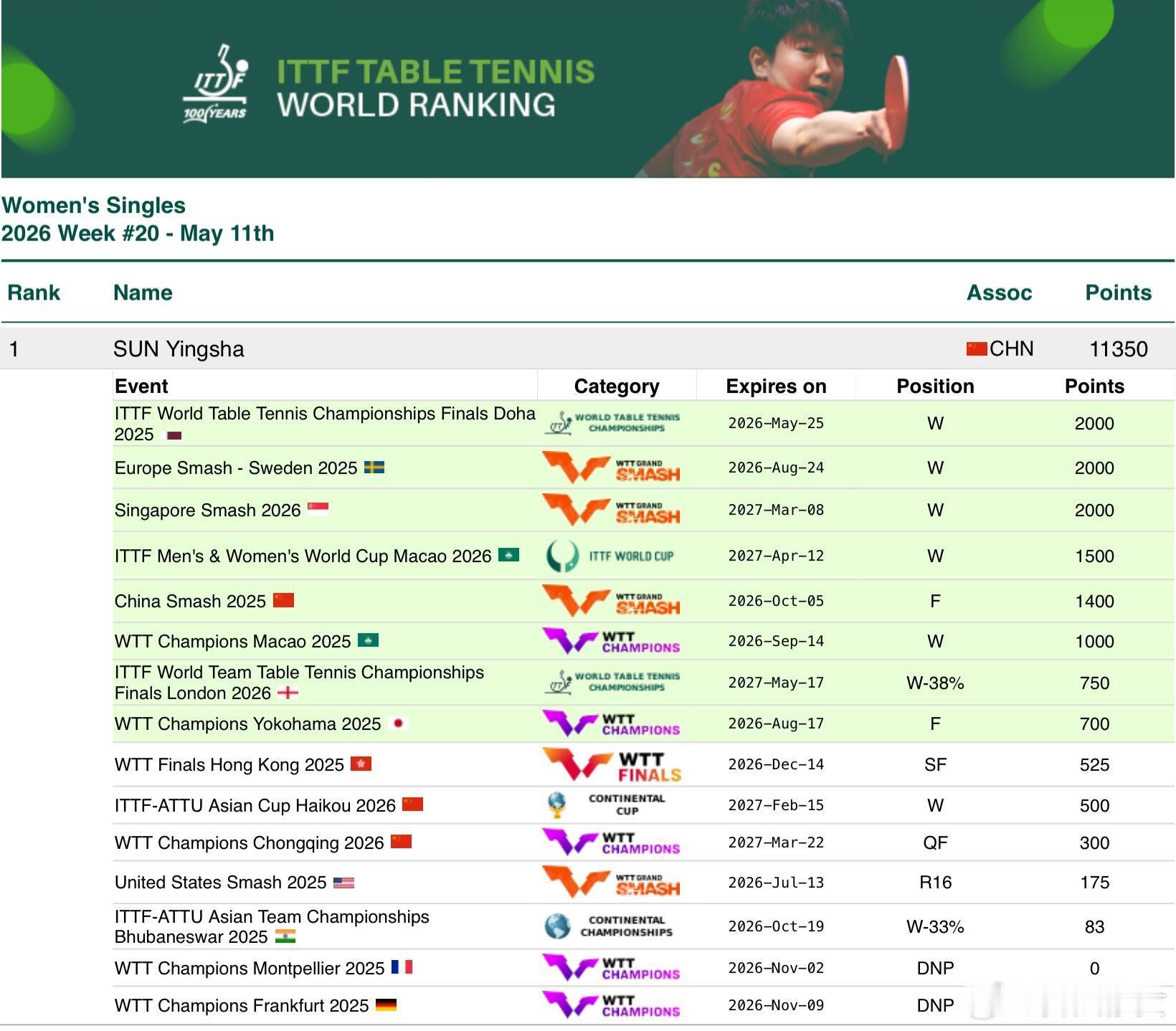Screen dimensions: 1176x1031
Task: Click the points value "525"
Action: pyautogui.click(x=1094, y=764)
